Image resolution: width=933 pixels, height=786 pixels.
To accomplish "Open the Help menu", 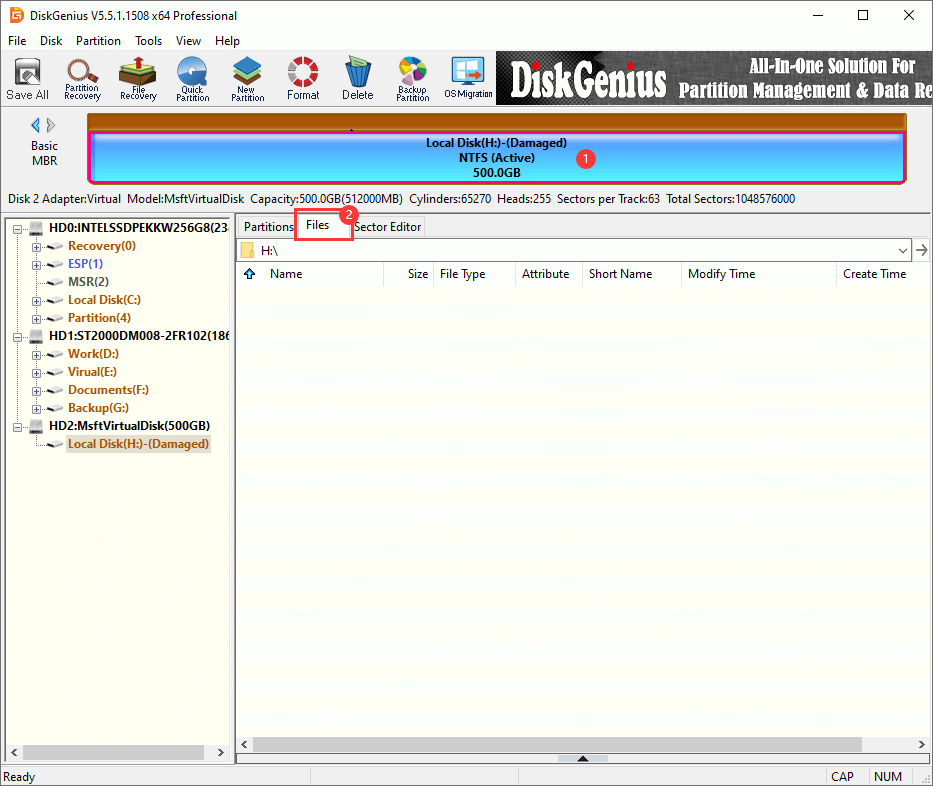I will point(227,40).
